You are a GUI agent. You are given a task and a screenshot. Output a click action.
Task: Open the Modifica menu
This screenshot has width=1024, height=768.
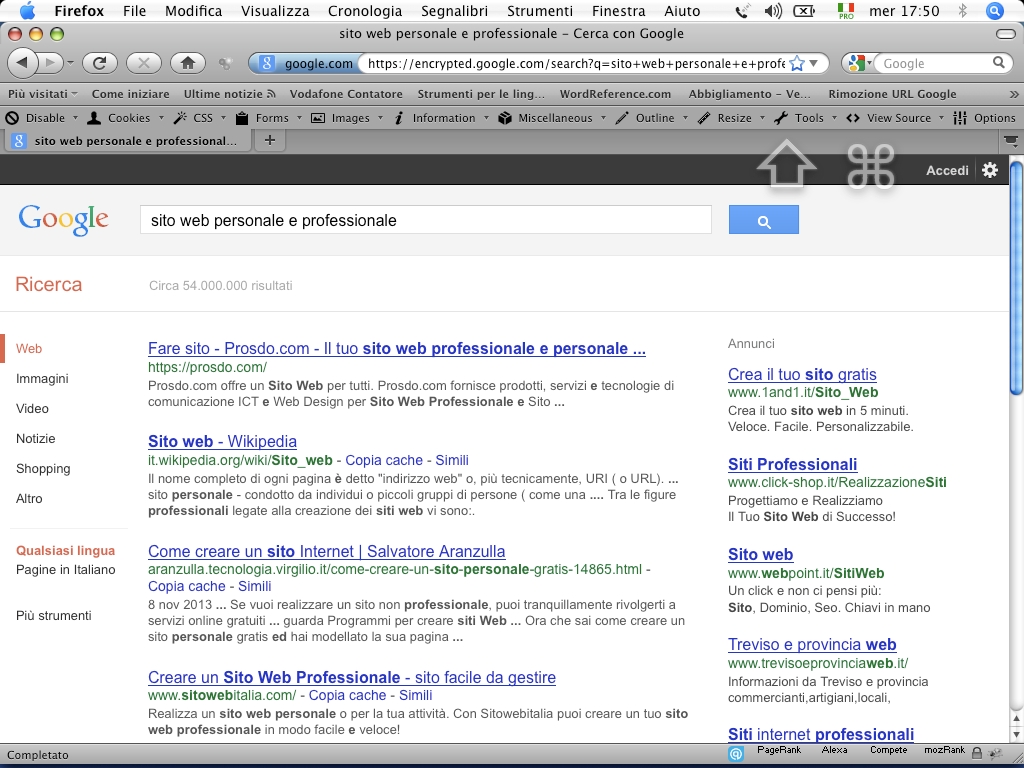pos(193,11)
